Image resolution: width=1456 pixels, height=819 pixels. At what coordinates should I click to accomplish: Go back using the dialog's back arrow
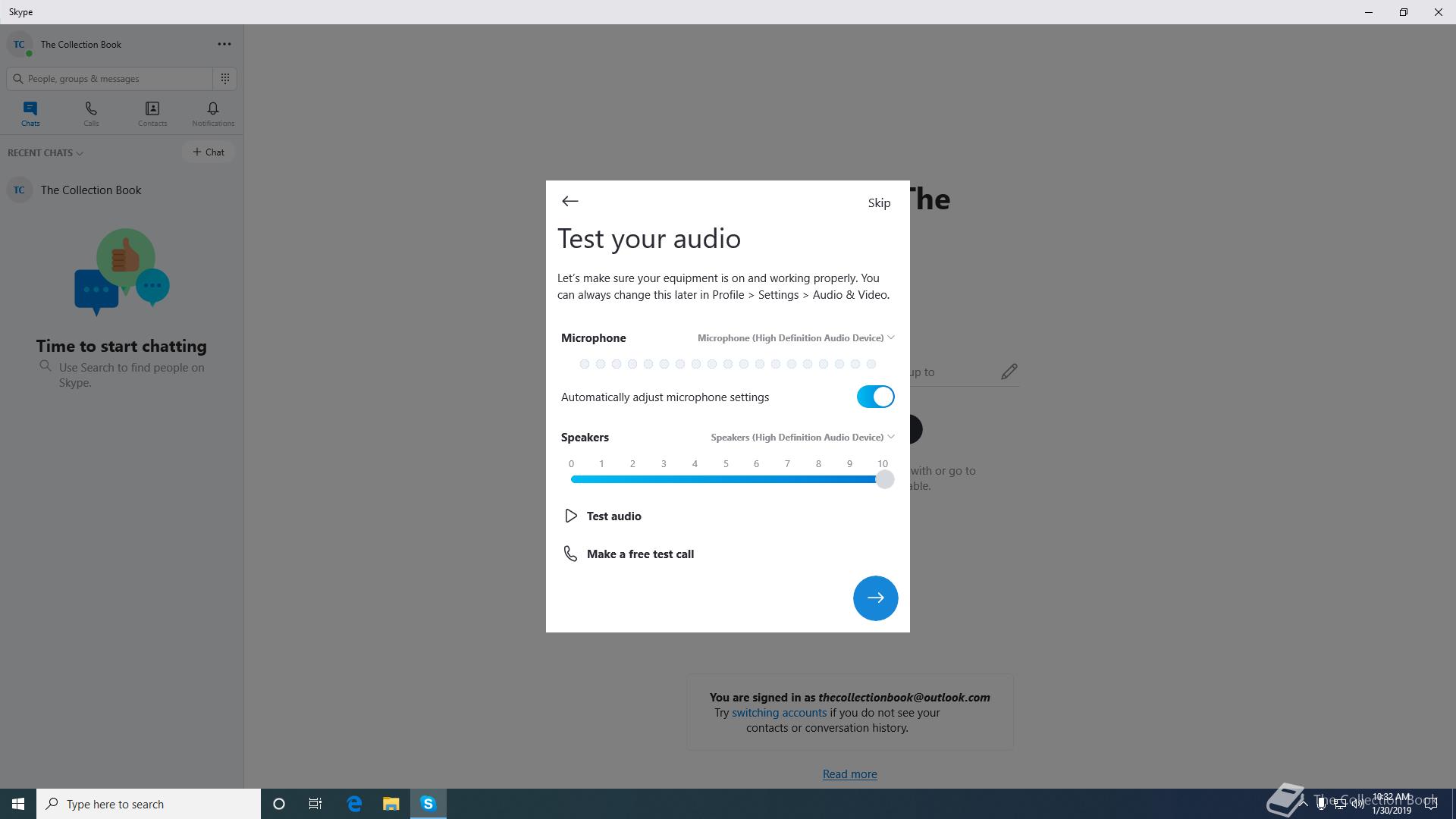point(570,201)
